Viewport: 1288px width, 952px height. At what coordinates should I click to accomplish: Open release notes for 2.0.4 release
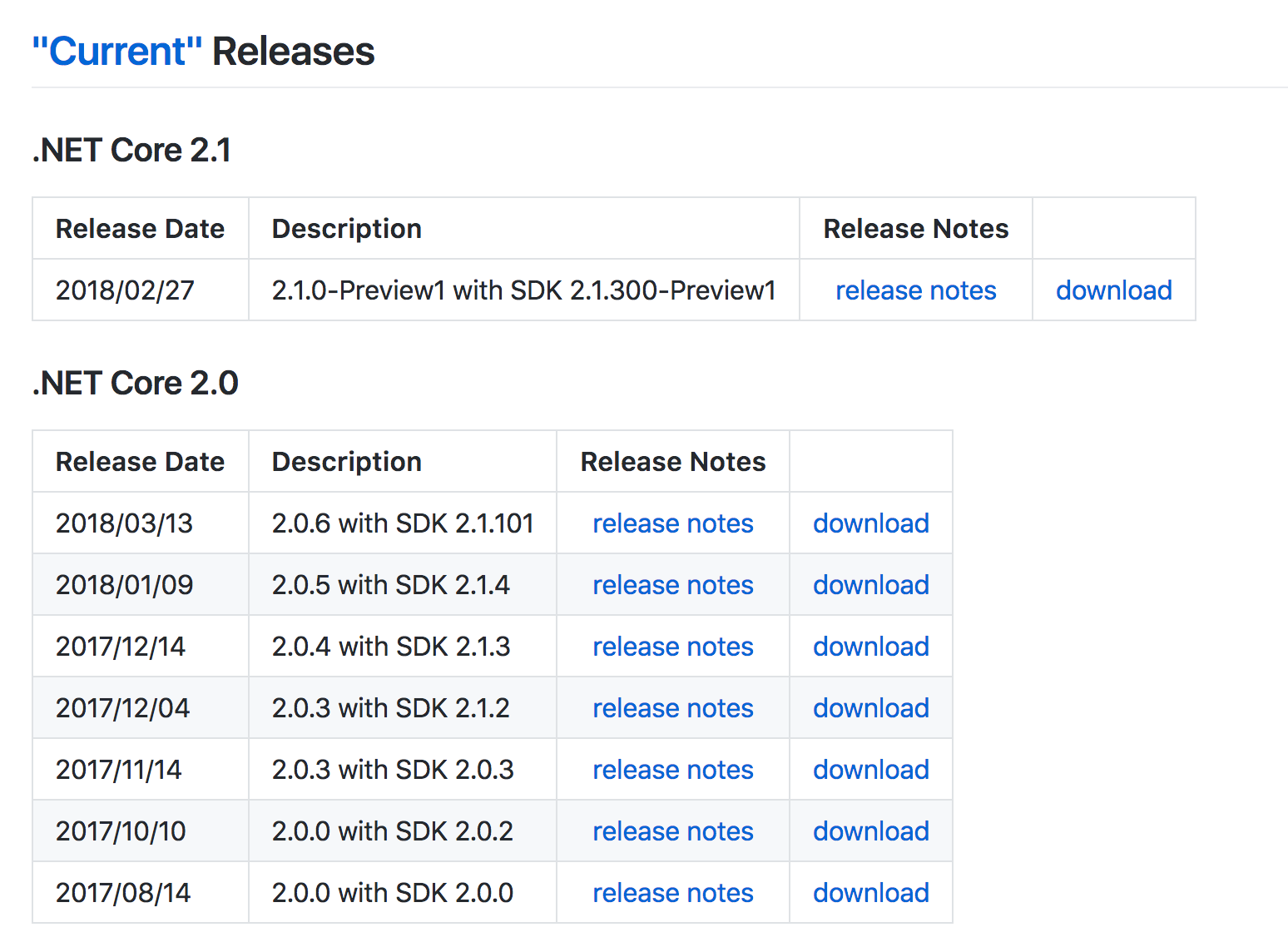[673, 647]
